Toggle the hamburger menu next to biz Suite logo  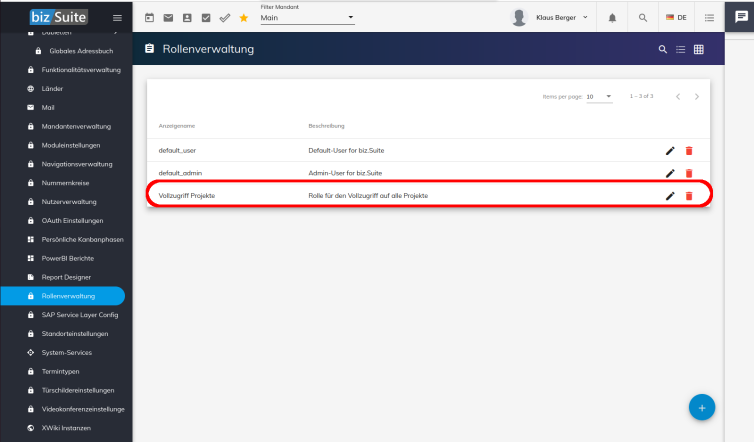[117, 18]
